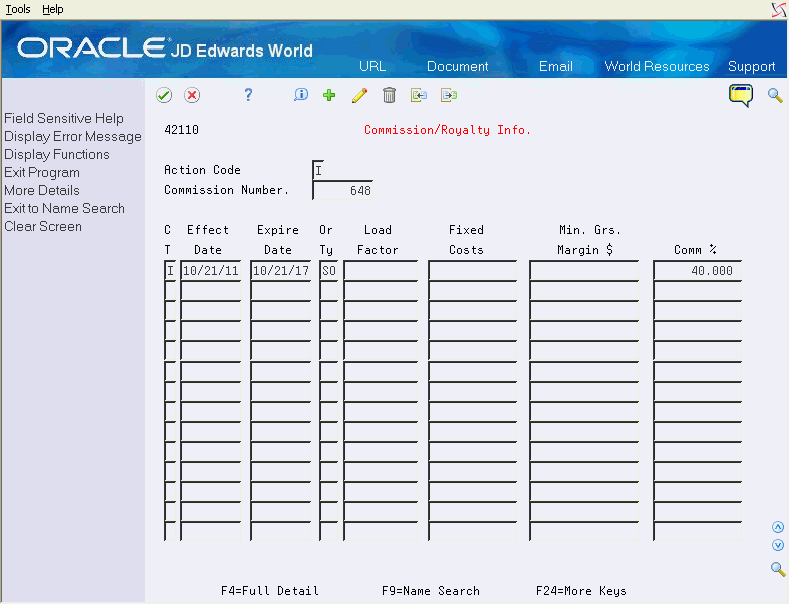Click the CT field containing I
Image resolution: width=789 pixels, height=604 pixels.
[x=170, y=271]
